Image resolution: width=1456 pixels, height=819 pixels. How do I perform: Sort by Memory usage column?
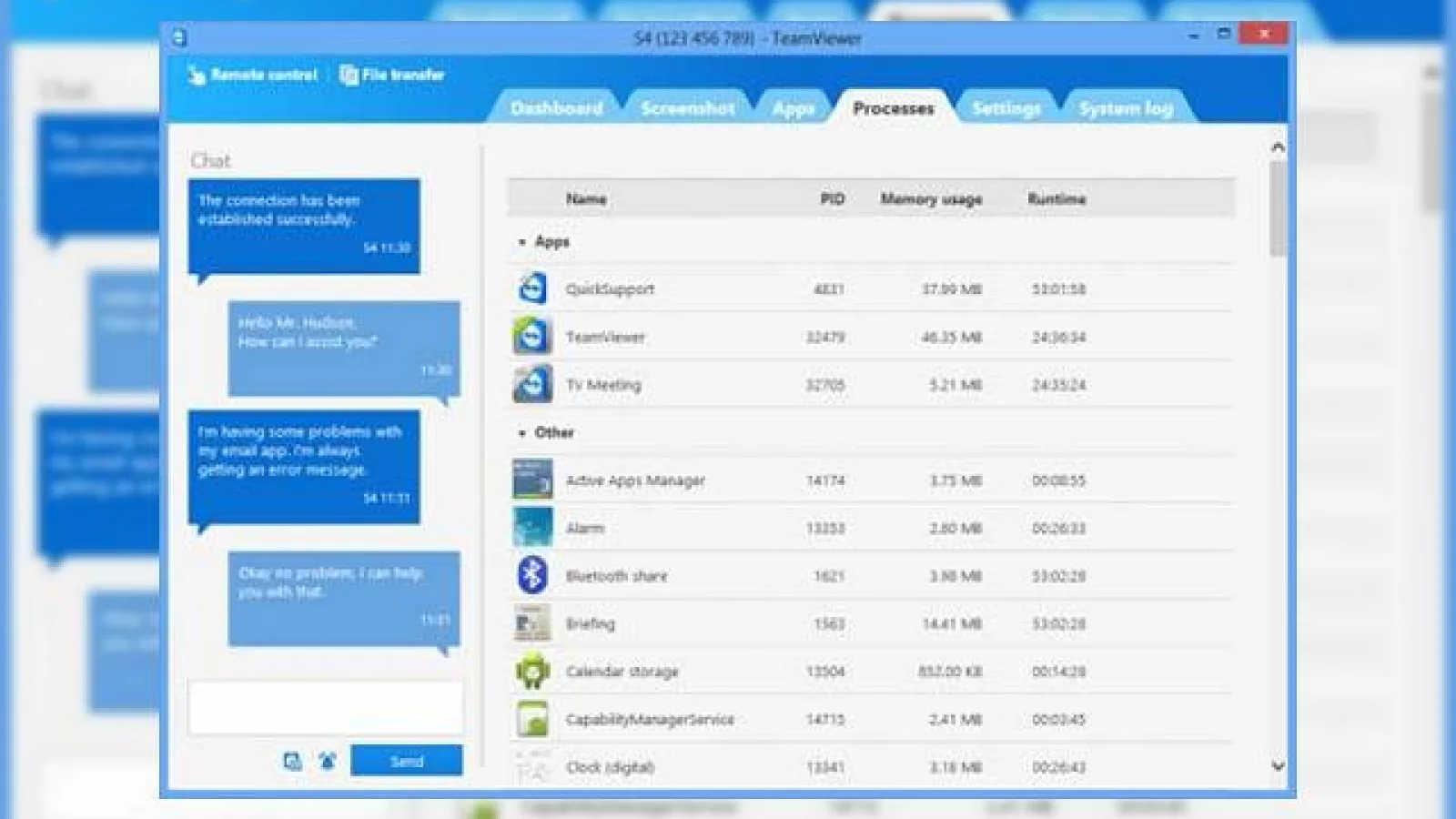pyautogui.click(x=931, y=198)
